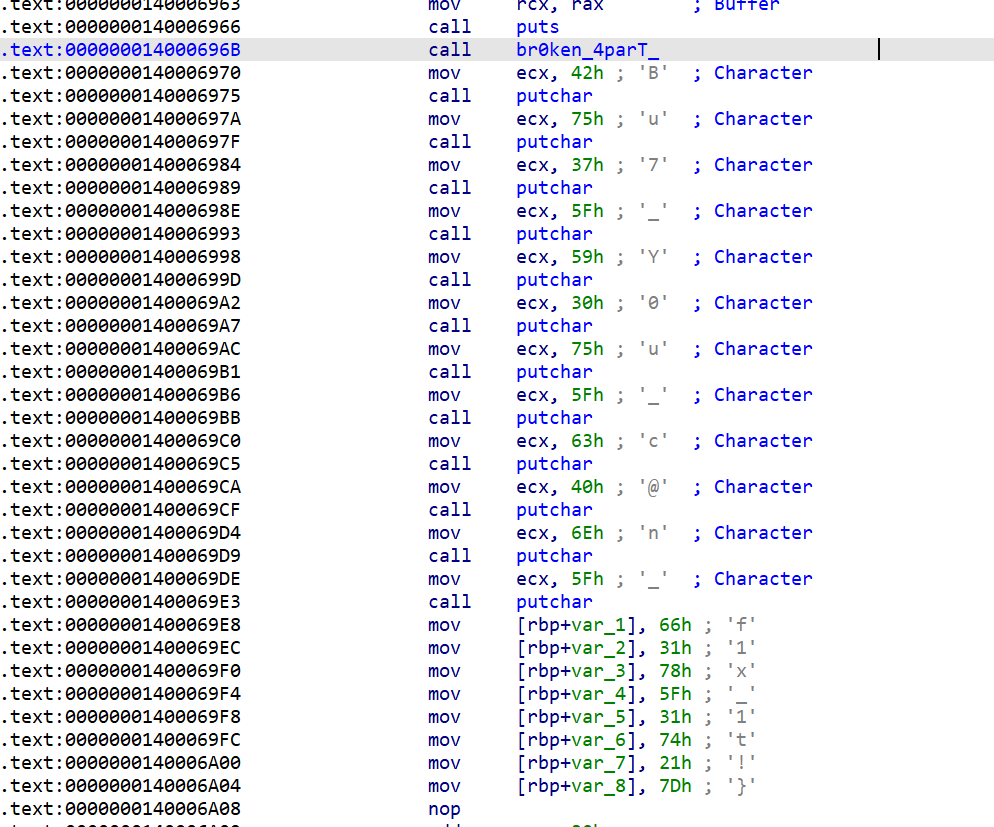Screen dimensions: 994x827
Task: Click putchar at address 00000001400069E3
Action: point(554,602)
